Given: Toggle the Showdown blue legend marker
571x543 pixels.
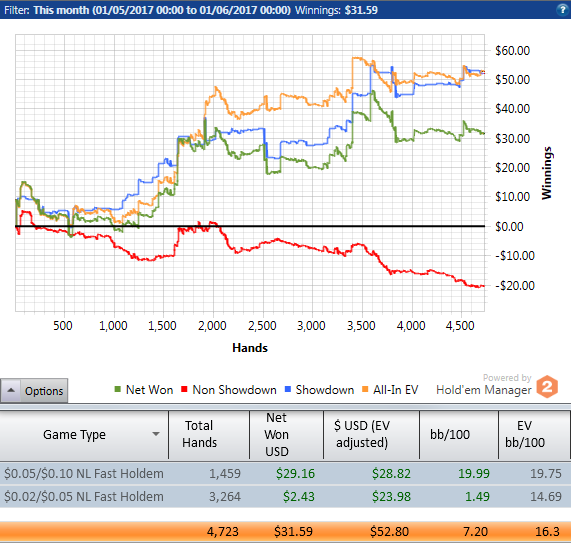Looking at the screenshot, I should tap(288, 389).
